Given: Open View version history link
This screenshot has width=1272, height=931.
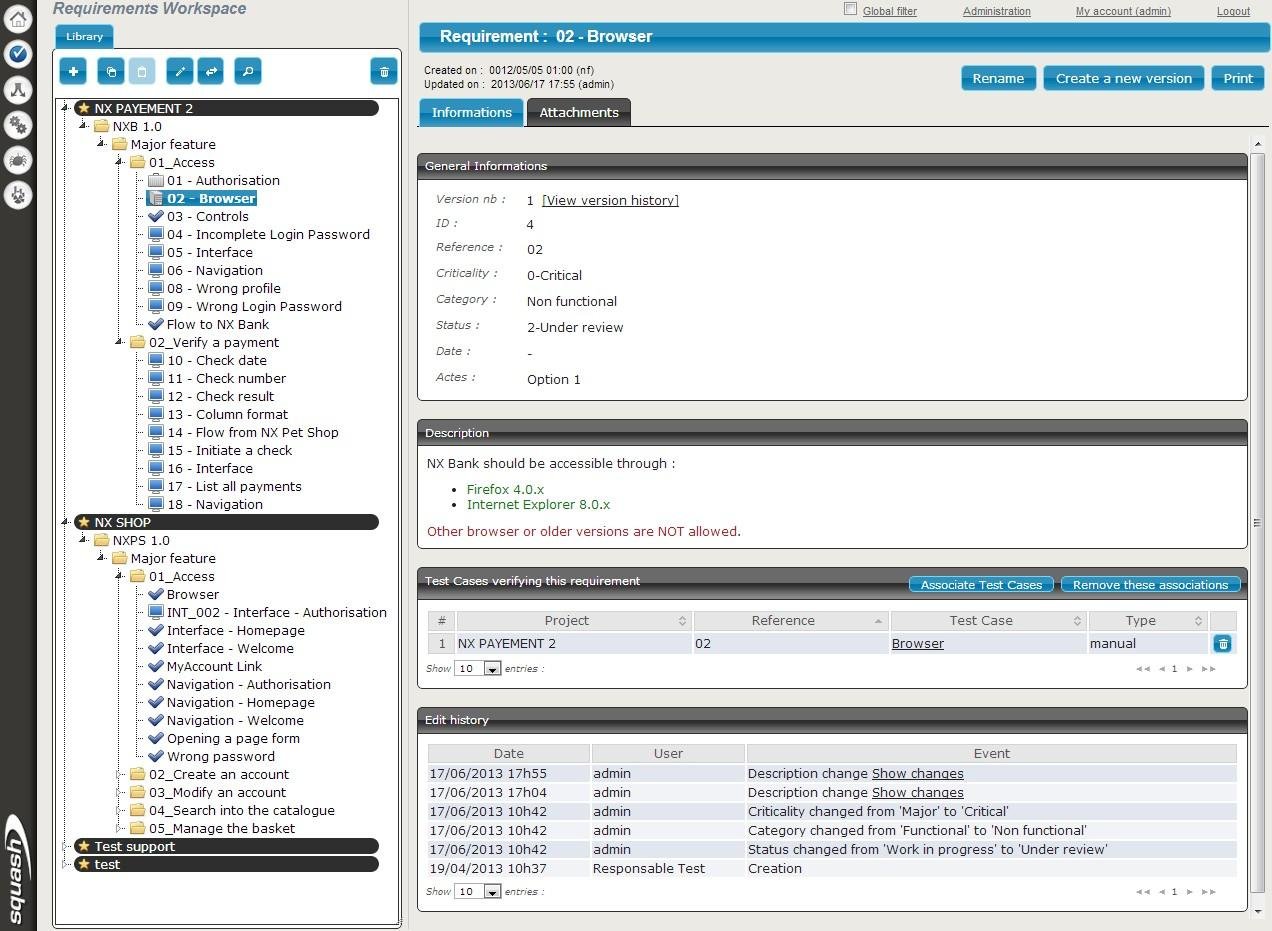Looking at the screenshot, I should pyautogui.click(x=609, y=200).
